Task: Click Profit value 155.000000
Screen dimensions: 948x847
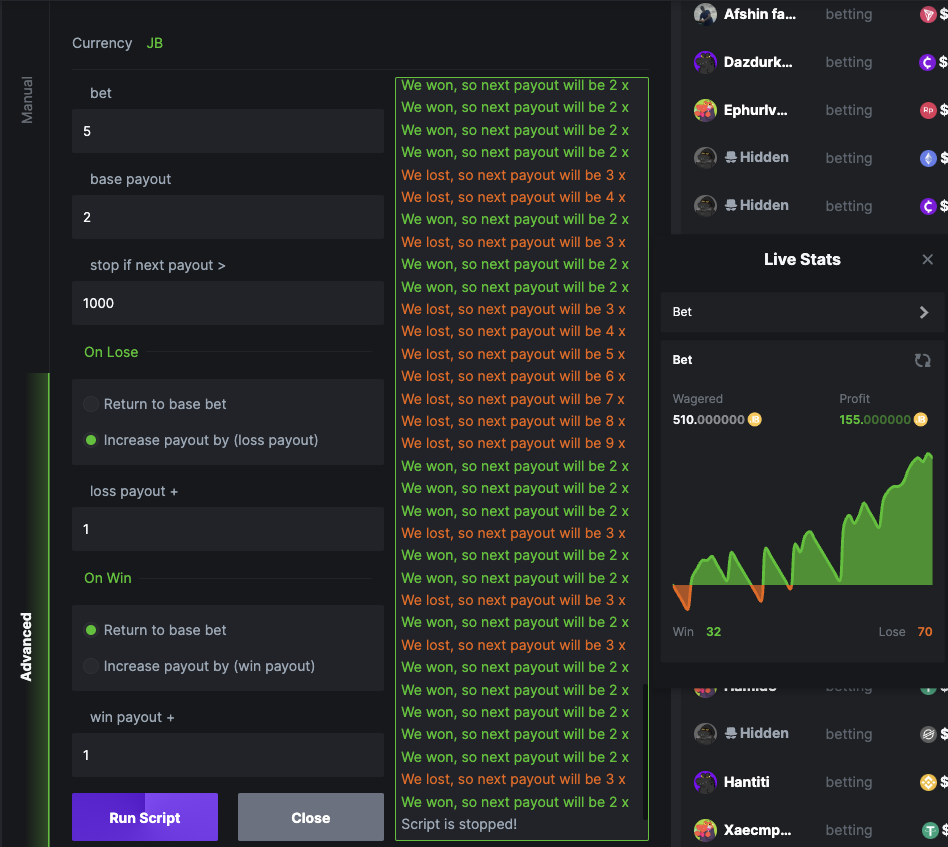Action: [x=875, y=420]
